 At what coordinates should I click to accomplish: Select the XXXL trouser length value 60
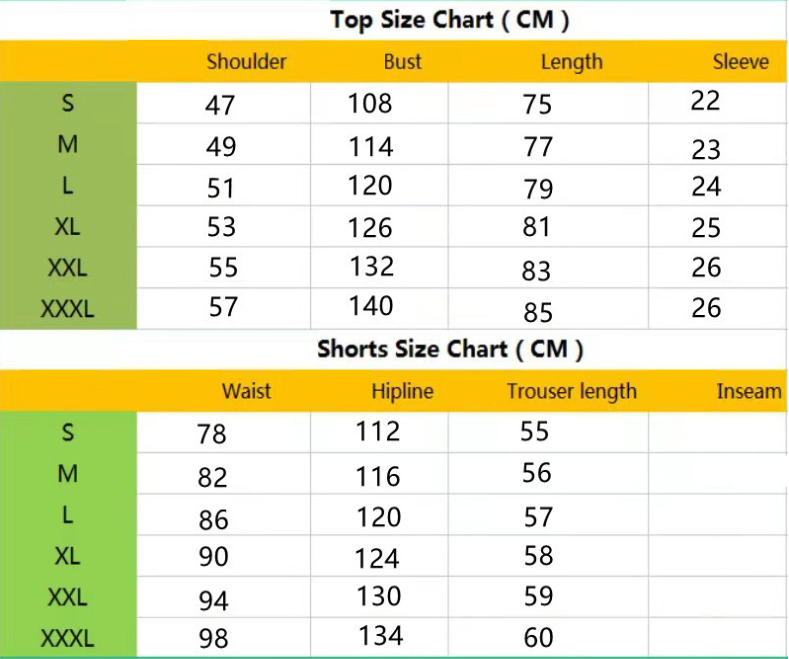click(x=537, y=638)
